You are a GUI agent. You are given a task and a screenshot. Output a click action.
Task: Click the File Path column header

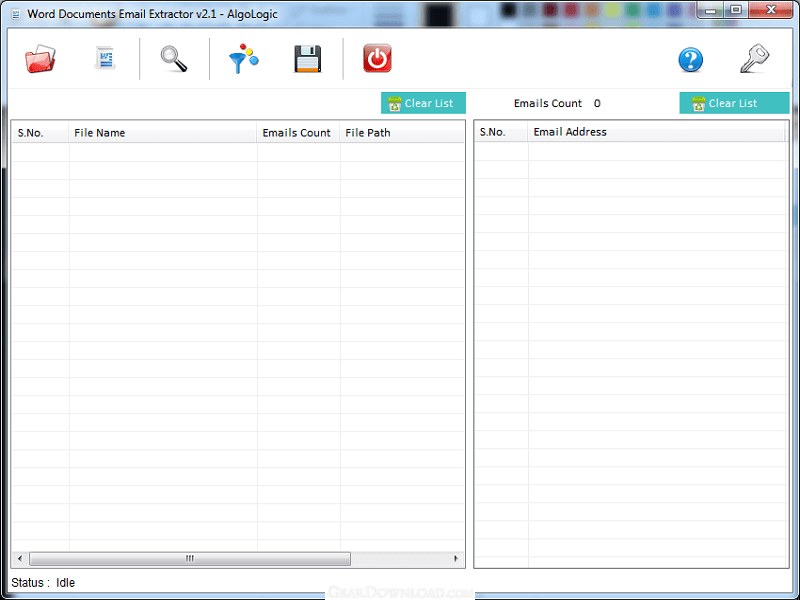402,133
